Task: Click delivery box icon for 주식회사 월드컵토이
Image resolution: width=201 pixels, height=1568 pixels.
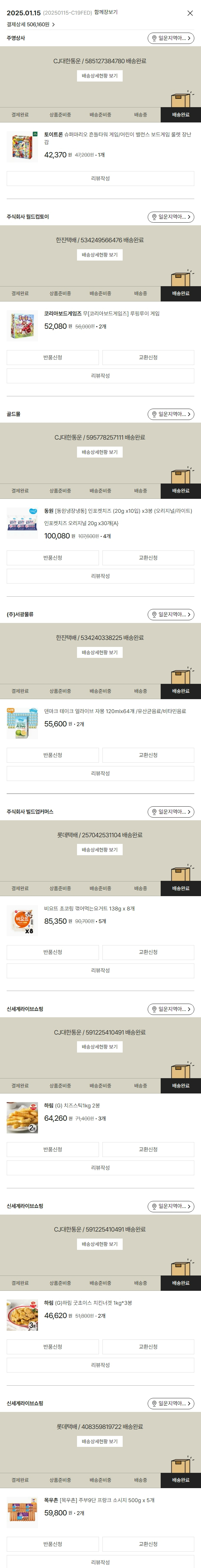Action: tap(181, 277)
